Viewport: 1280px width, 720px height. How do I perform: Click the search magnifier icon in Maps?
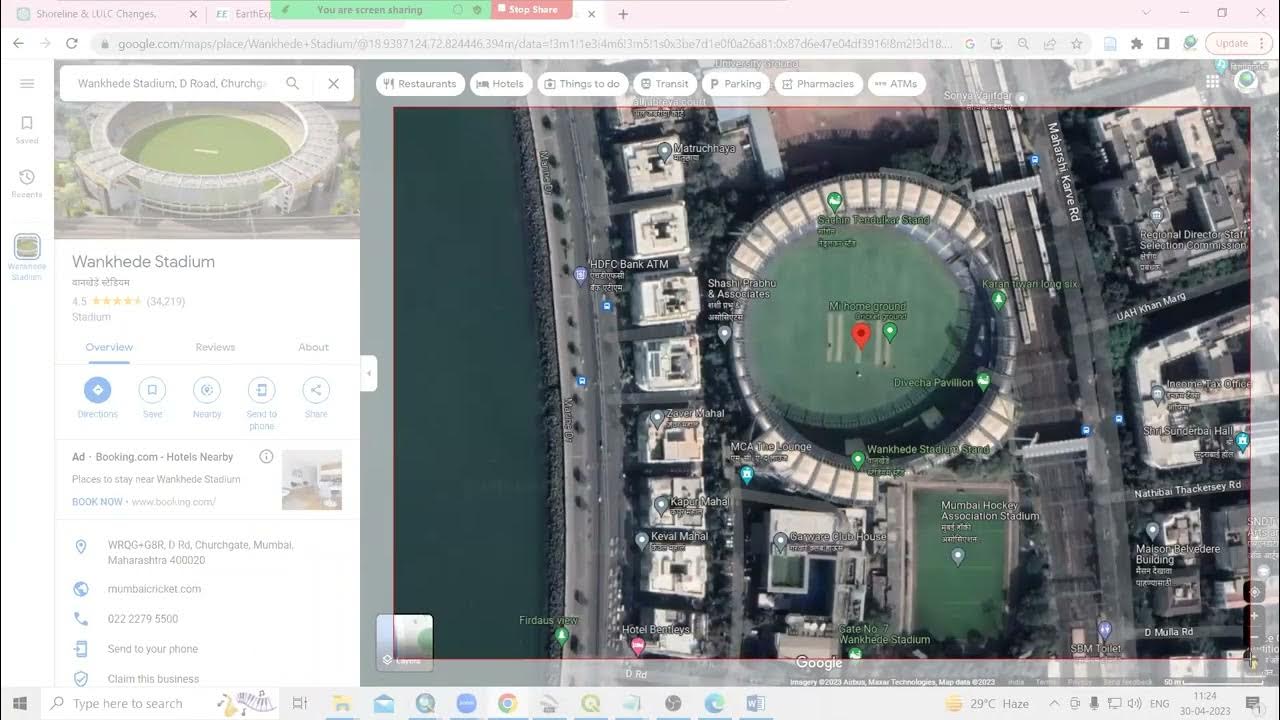point(293,84)
